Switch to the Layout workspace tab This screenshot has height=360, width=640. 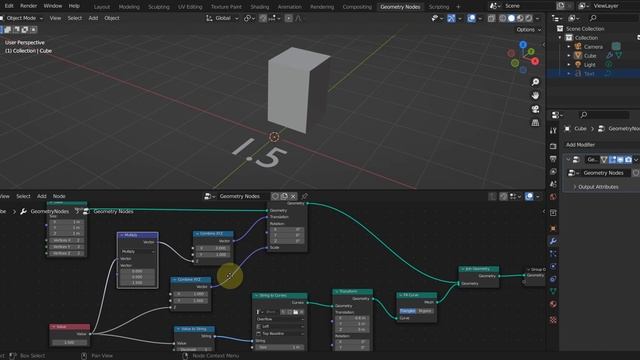(102, 7)
